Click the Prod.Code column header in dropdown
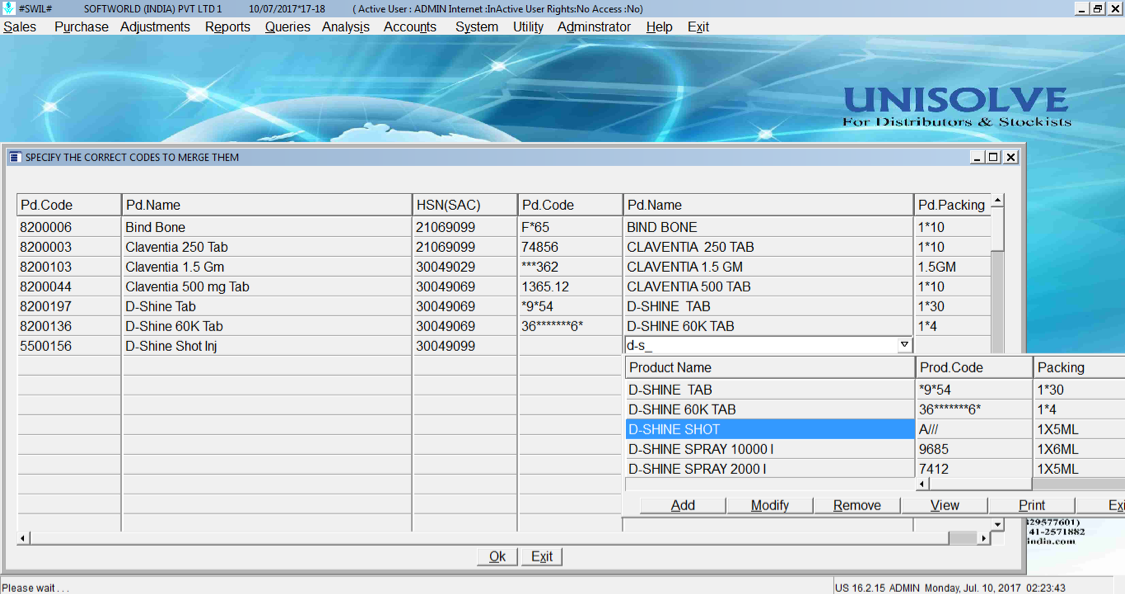This screenshot has width=1125, height=594. (x=974, y=367)
